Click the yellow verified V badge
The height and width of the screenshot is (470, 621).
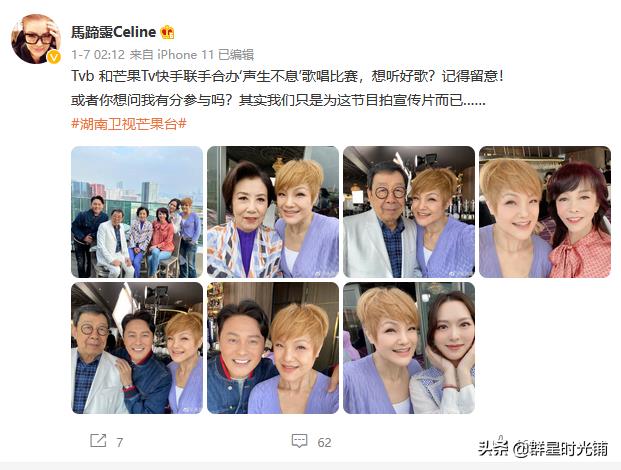coord(54,57)
